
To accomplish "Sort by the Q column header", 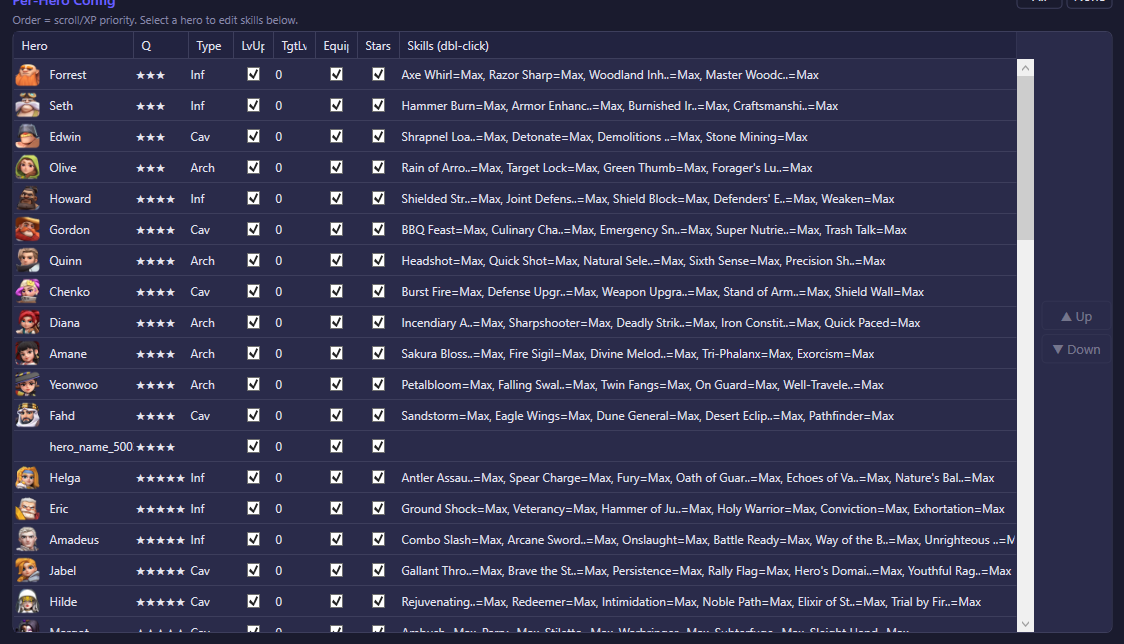I will (161, 46).
